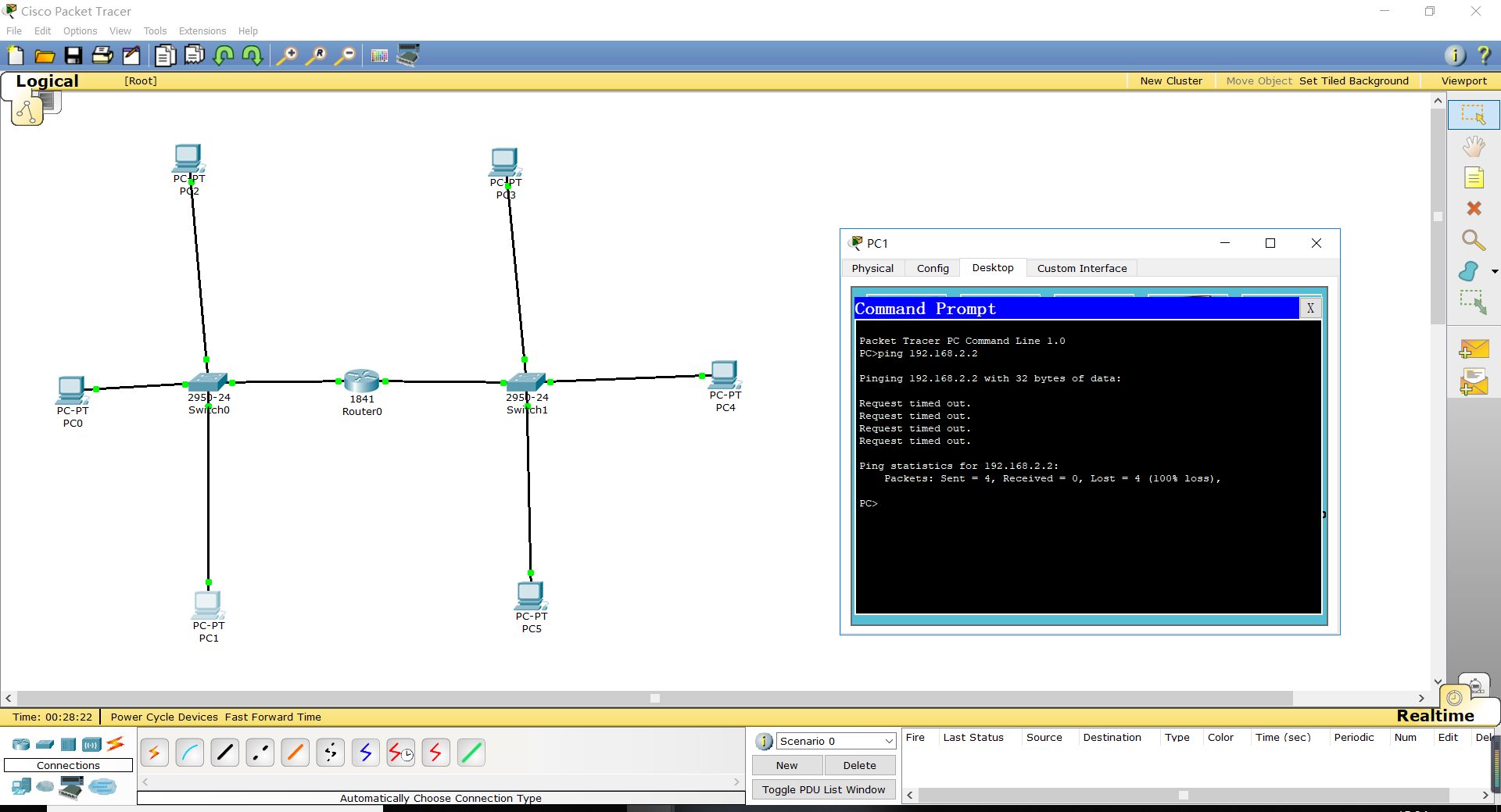Select the copper straight-through cable
Screen dimensions: 1501x812
(225, 753)
